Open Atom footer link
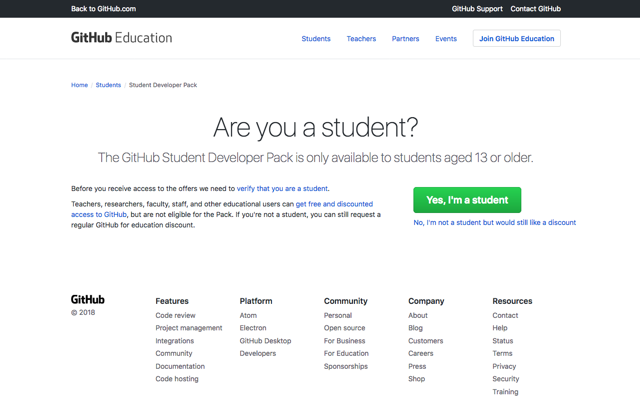This screenshot has width=640, height=410. (248, 315)
